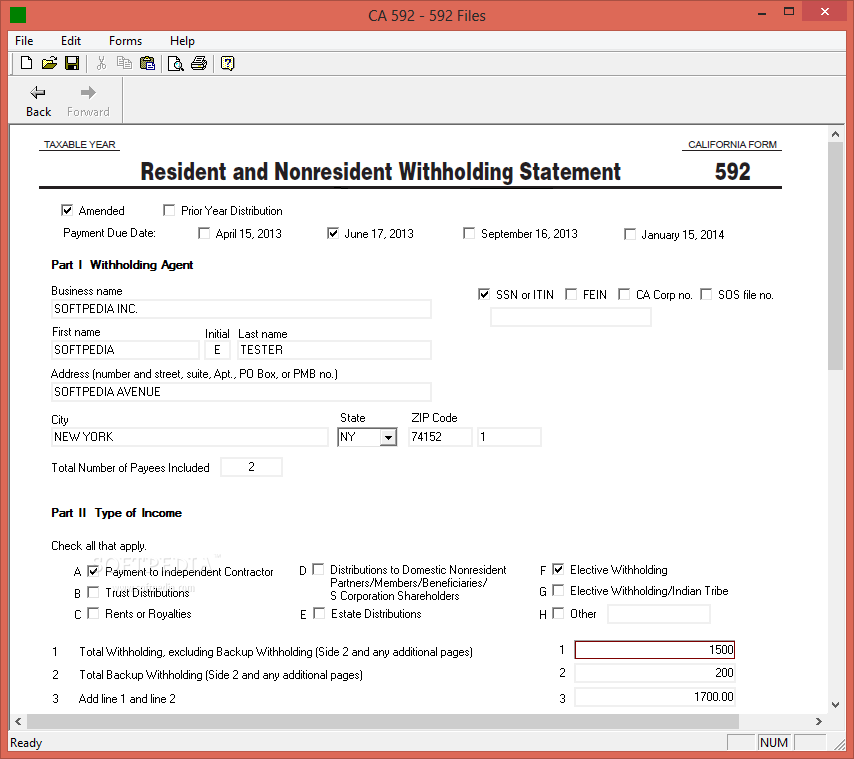Go Back using the left arrow
Screen dimensions: 854x759
tap(38, 101)
